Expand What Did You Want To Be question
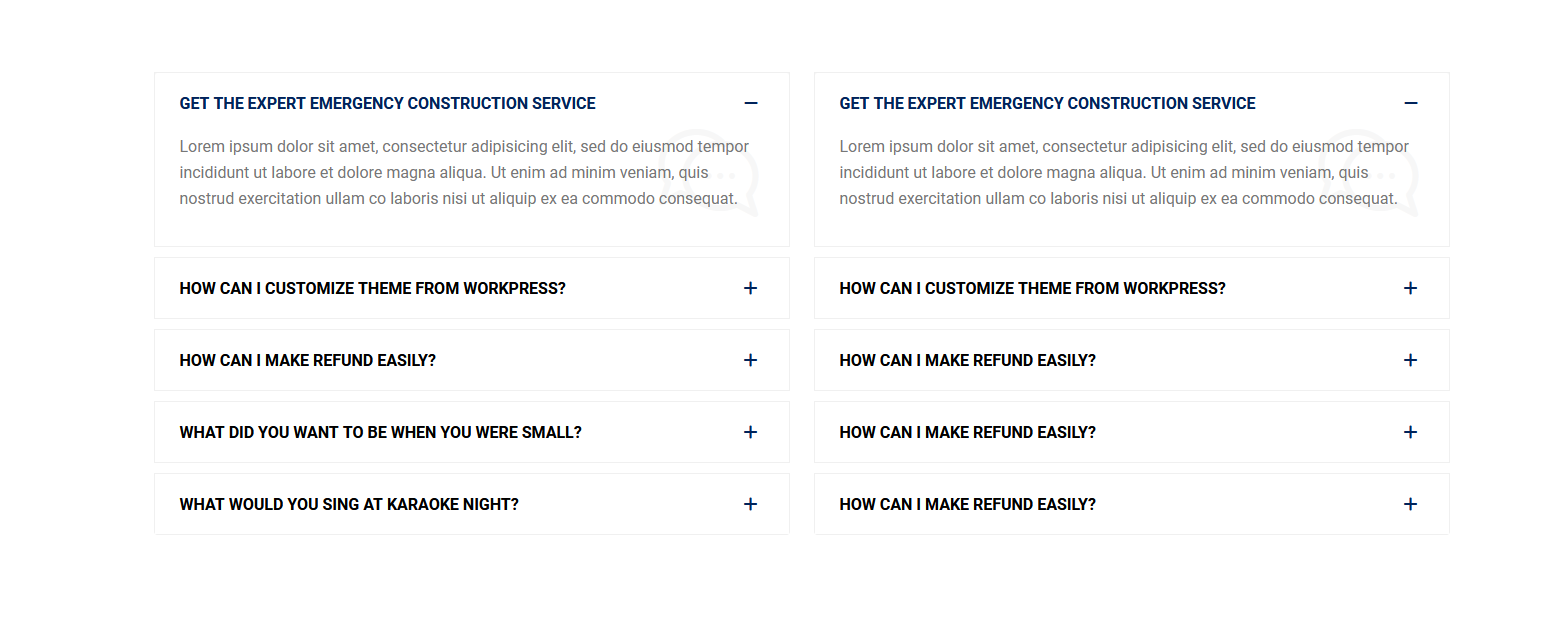 (x=380, y=432)
